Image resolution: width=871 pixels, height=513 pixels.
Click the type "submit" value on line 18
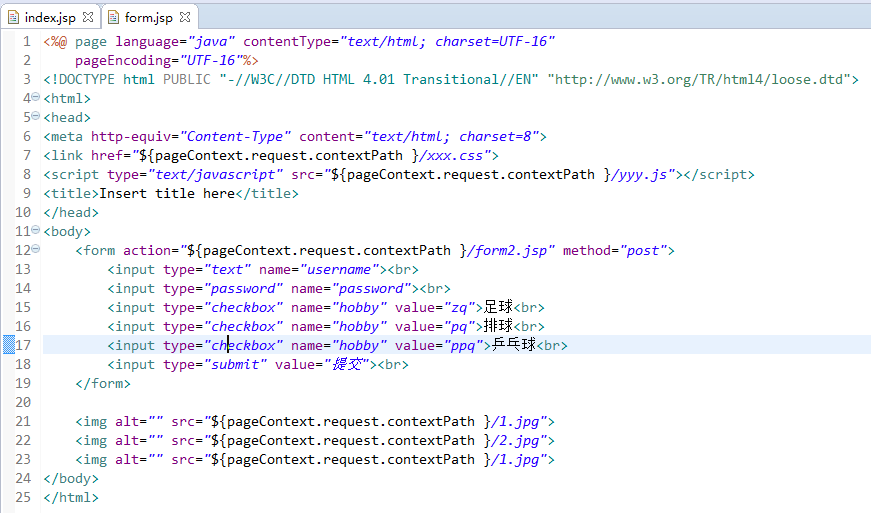pos(236,364)
